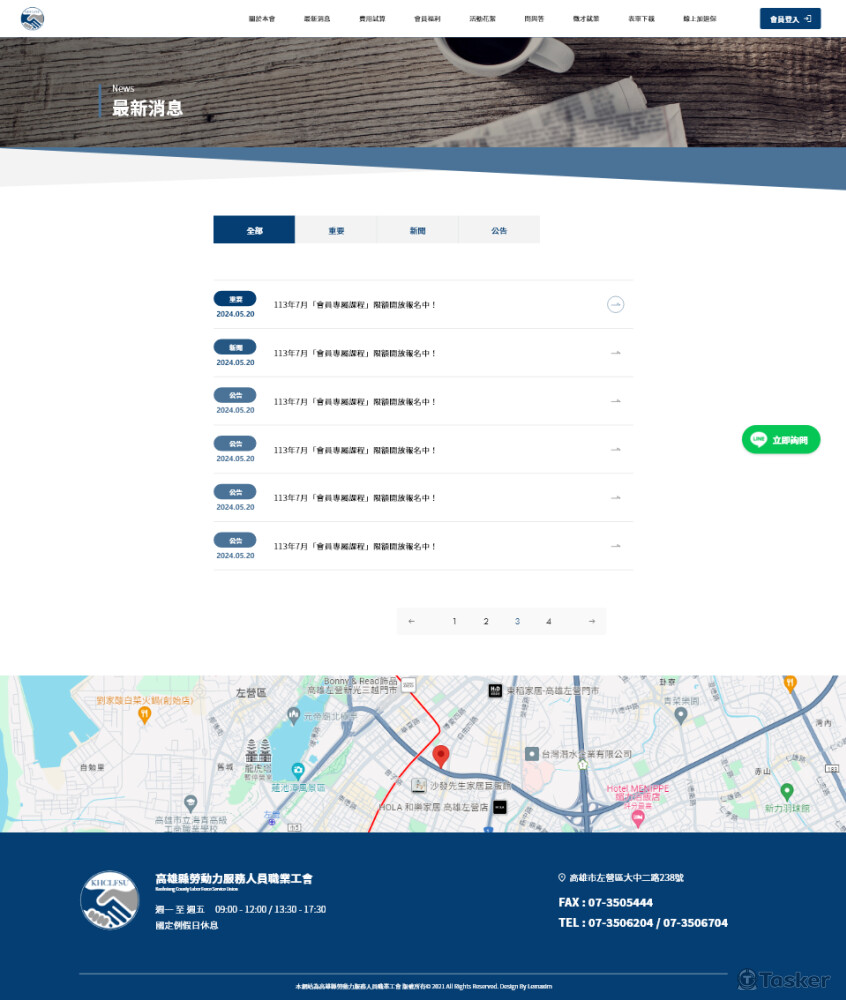
Task: Click the circled arrow on the 重要 news row
Action: tap(616, 304)
